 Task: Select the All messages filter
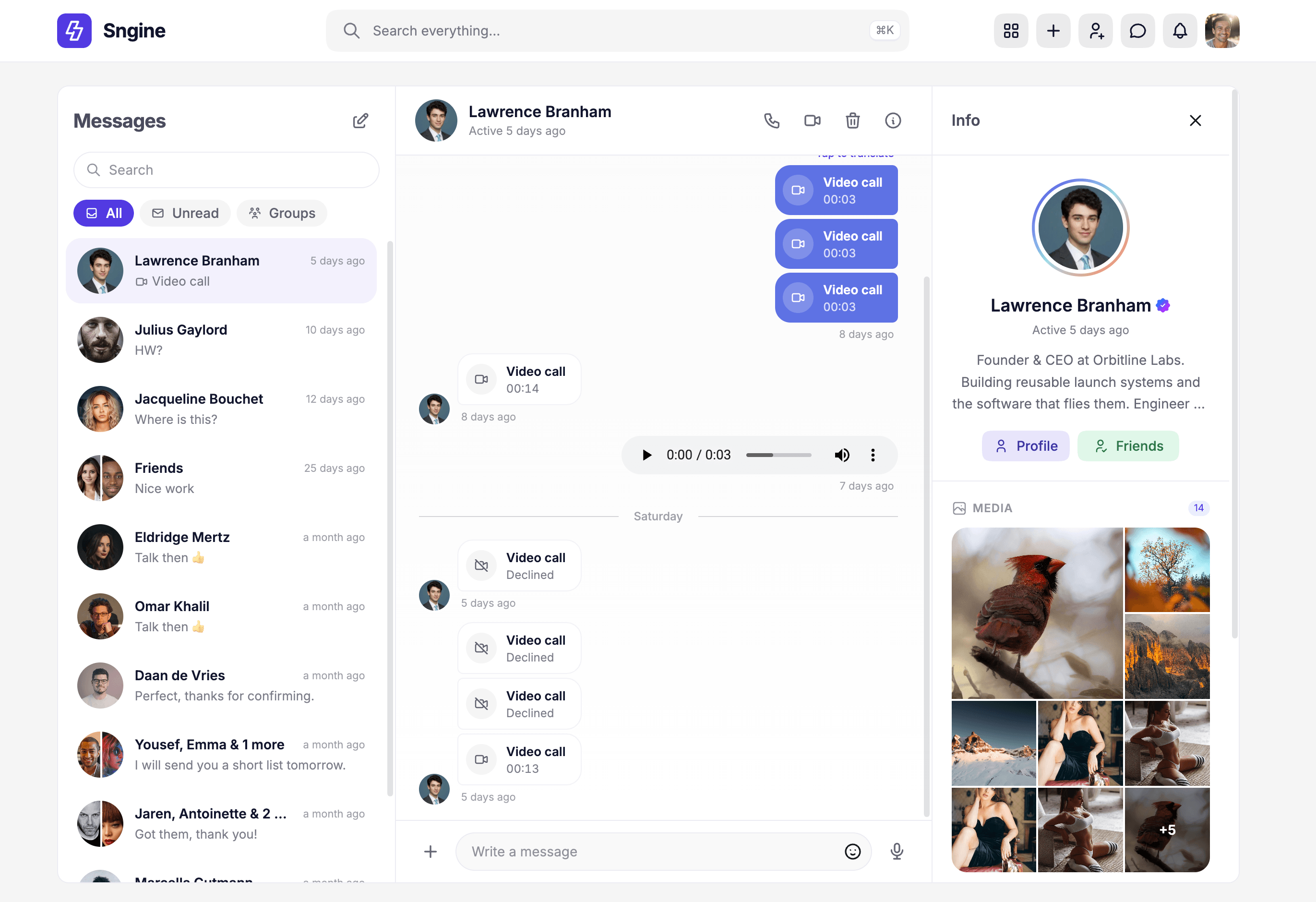click(104, 213)
